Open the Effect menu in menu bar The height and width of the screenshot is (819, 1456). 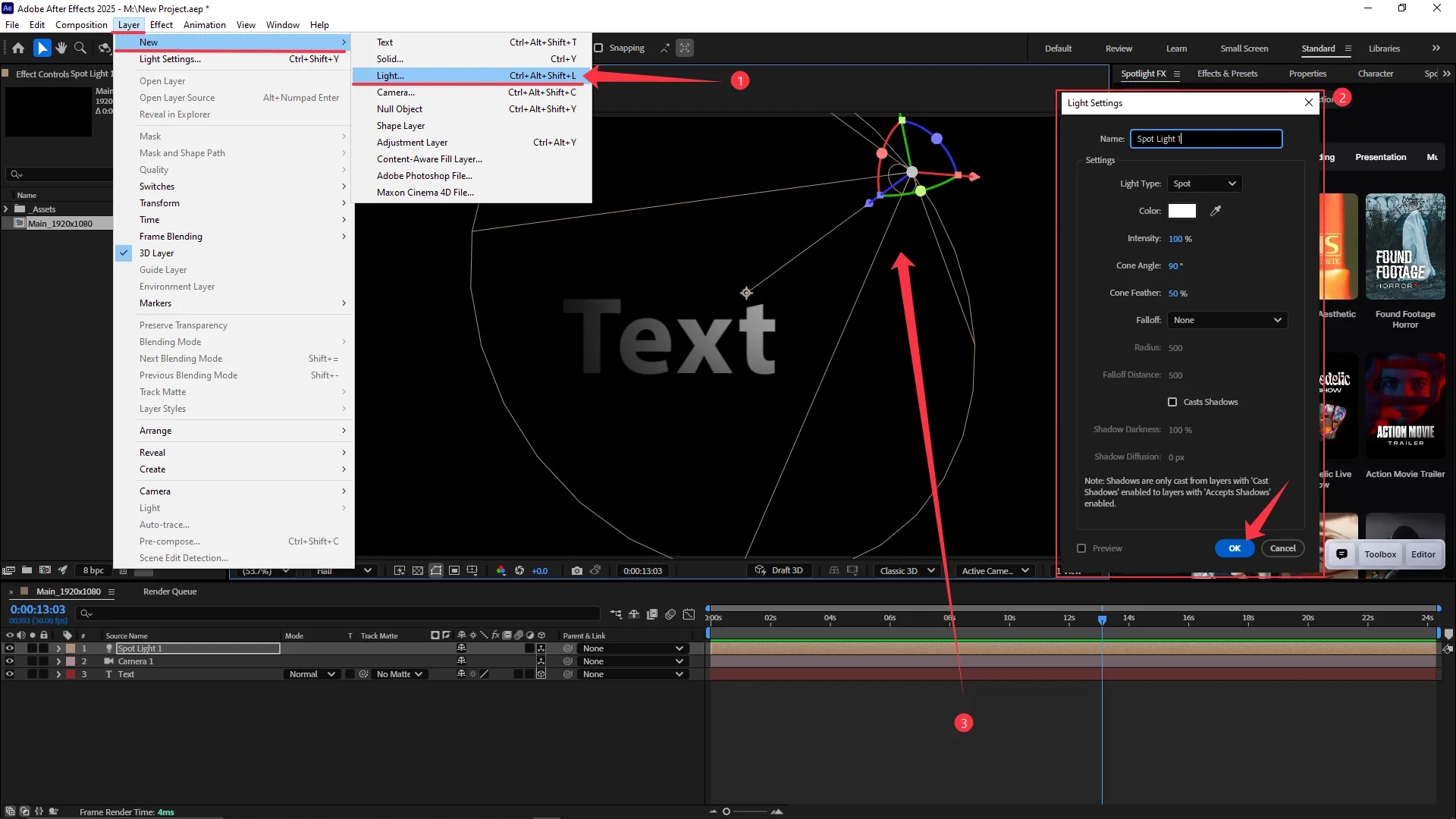(161, 24)
